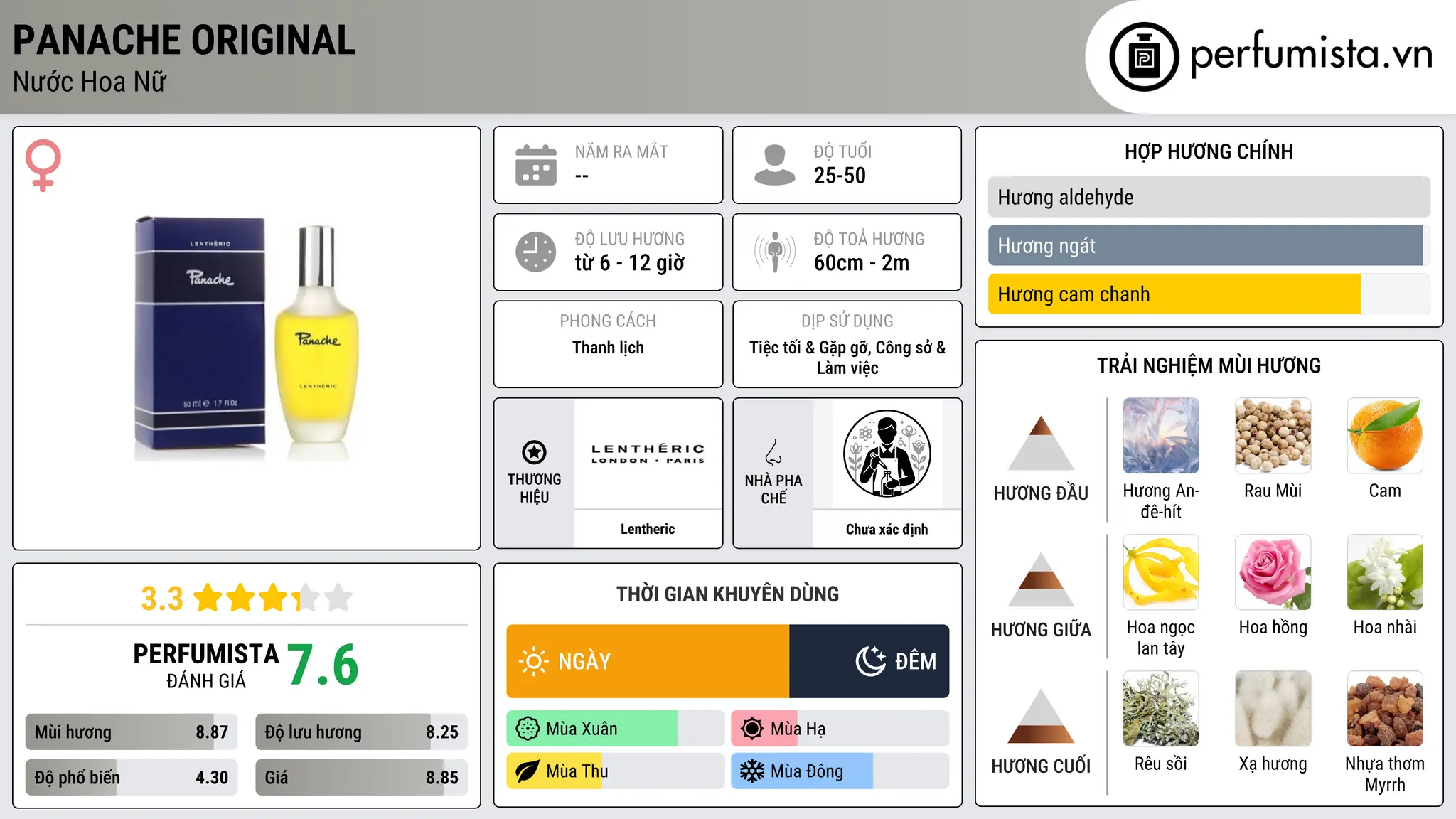Screen dimensions: 1456x819
Task: Click the Giá 8.85 score bar
Action: click(361, 777)
